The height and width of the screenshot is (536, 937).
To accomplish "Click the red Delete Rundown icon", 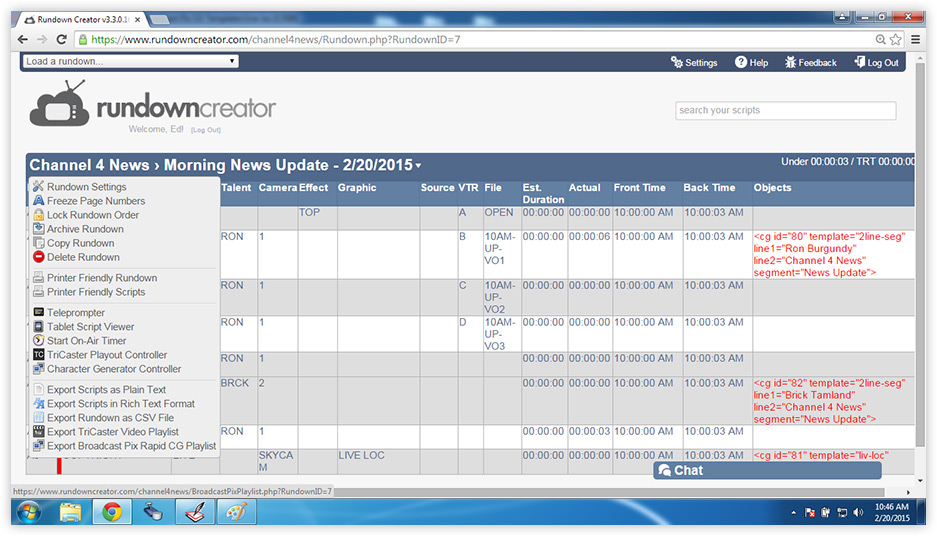I will [38, 257].
